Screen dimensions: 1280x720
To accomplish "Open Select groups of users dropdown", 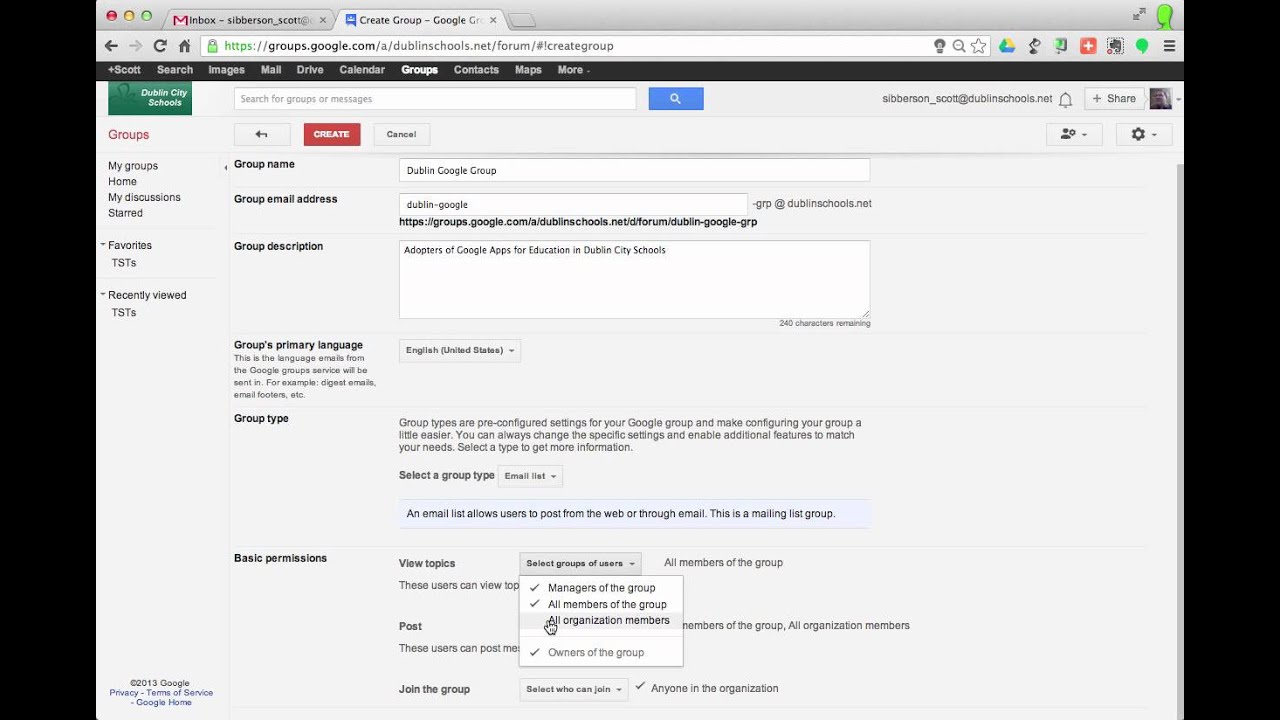I will point(580,563).
